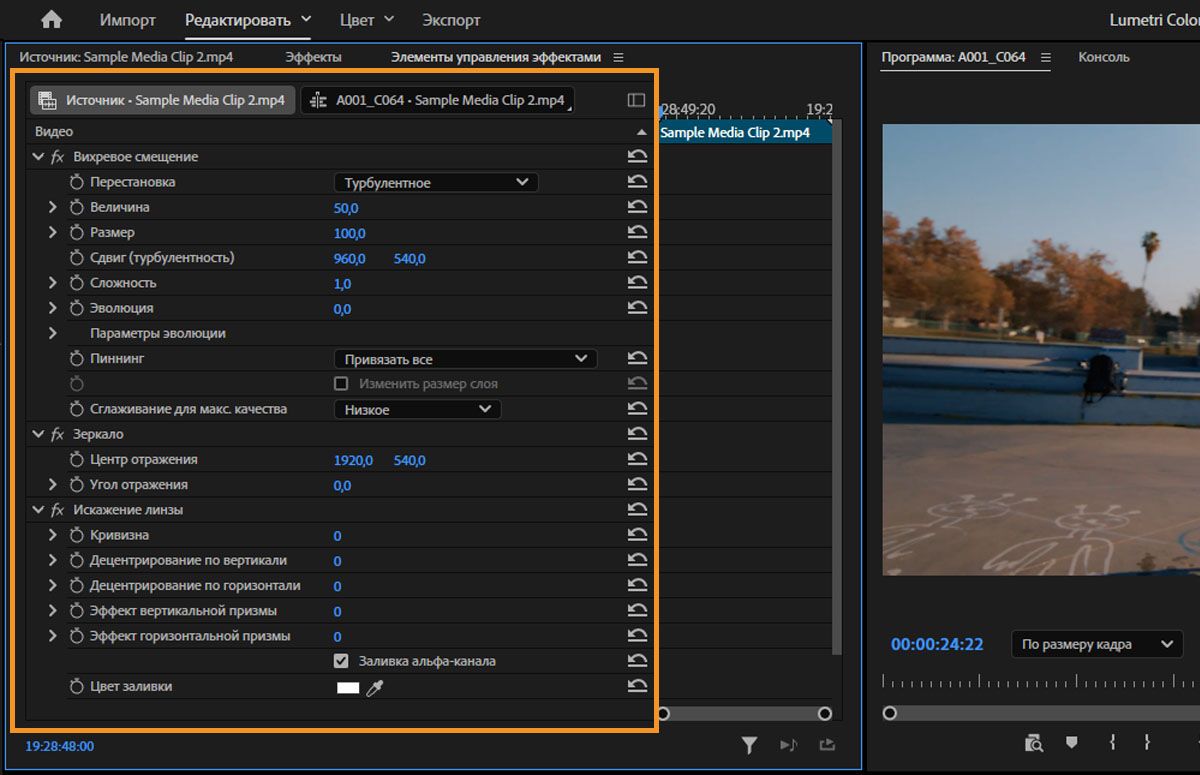Screen dimensions: 1200x775
Task: Reset the Зеркало effect
Action: click(x=637, y=434)
